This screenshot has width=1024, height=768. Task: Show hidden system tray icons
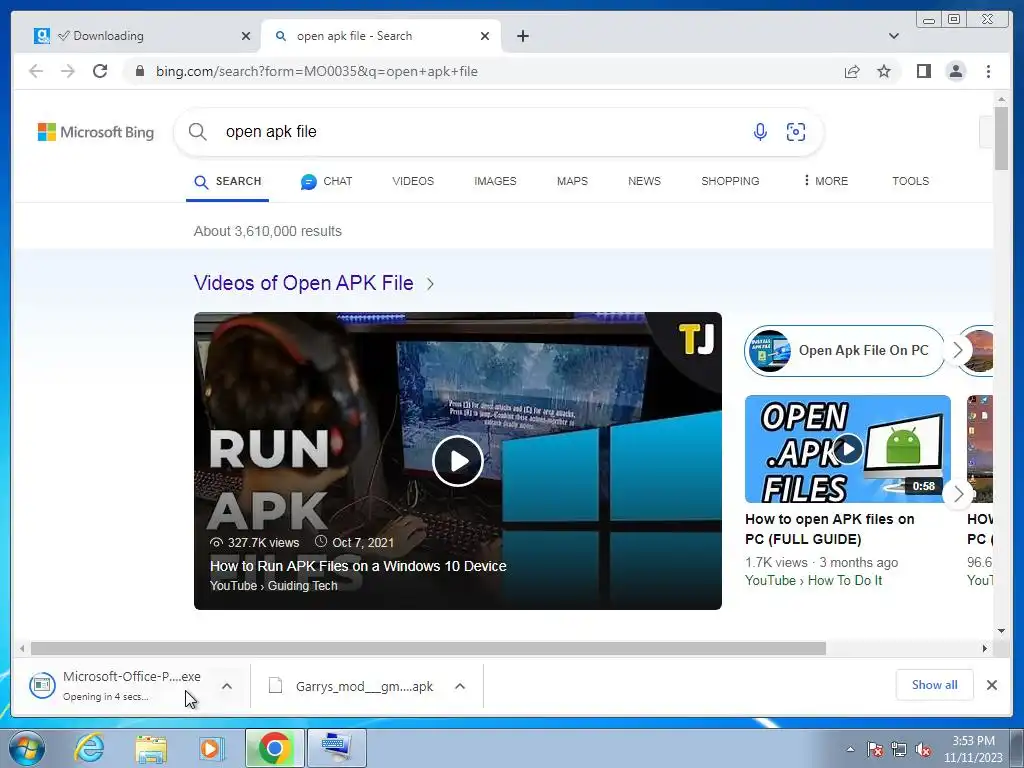pos(850,749)
